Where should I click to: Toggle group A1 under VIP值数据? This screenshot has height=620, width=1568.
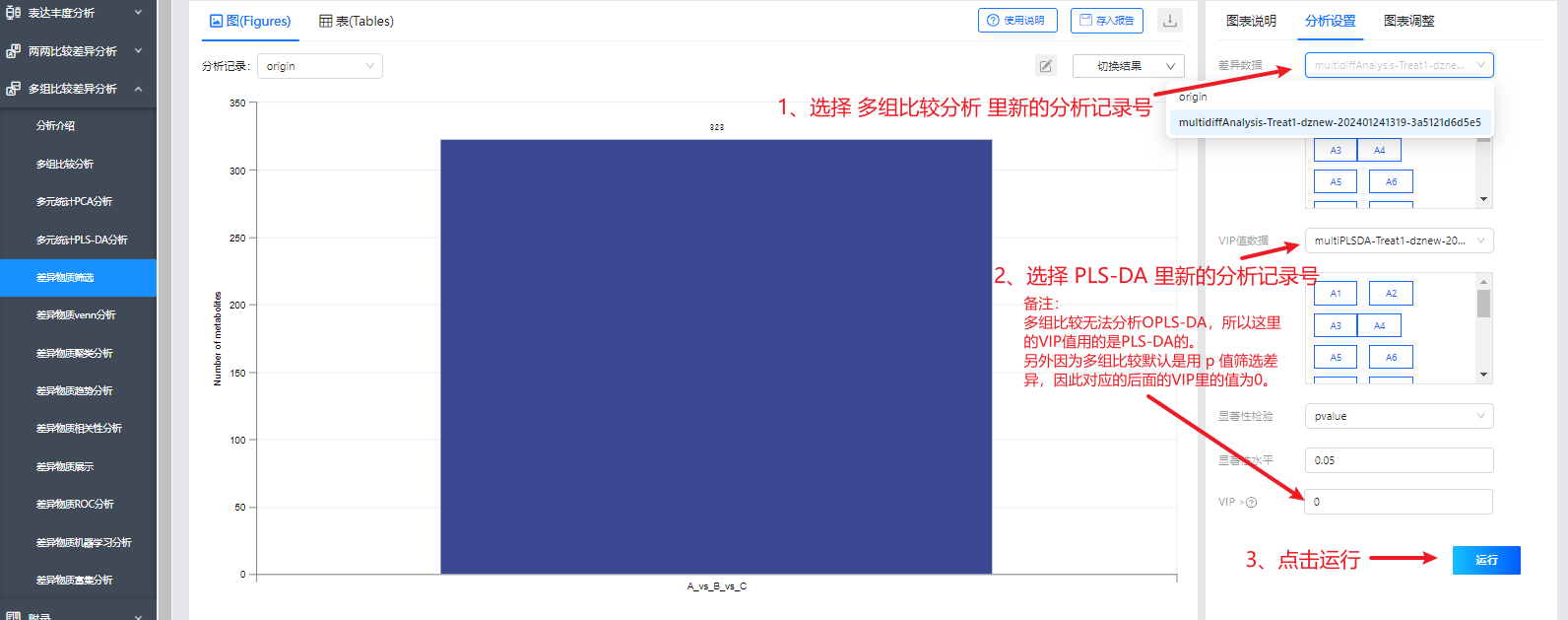point(1336,294)
